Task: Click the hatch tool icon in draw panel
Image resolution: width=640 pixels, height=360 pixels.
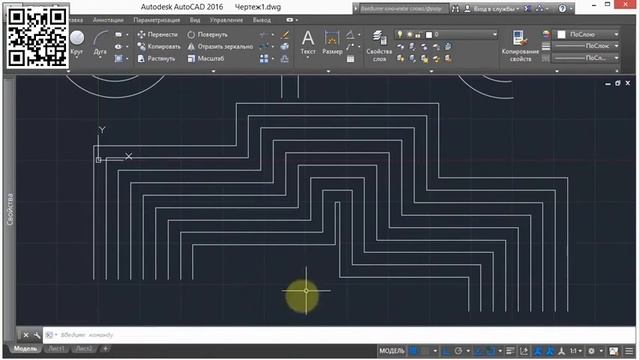Action: point(118,59)
